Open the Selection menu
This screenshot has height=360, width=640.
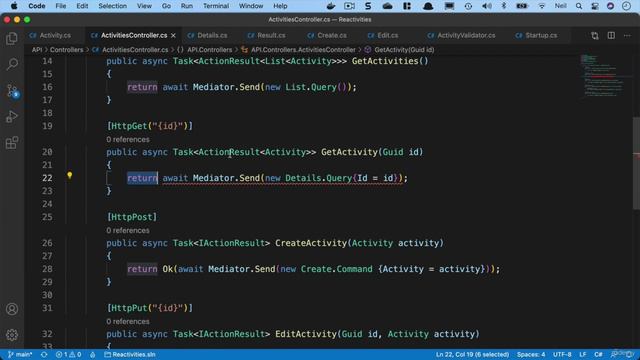pyautogui.click(x=112, y=6)
